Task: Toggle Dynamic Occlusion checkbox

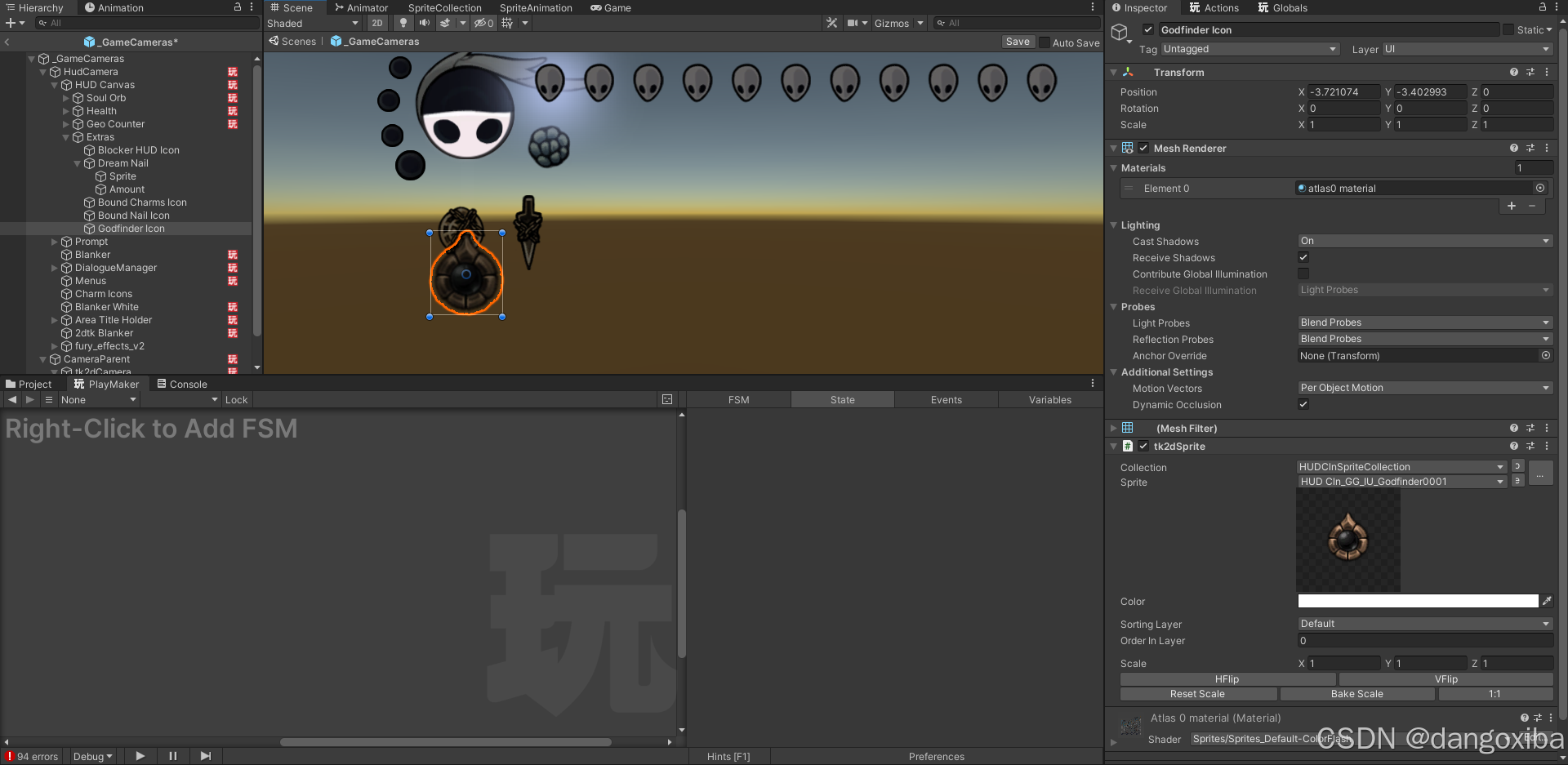Action: [x=1303, y=404]
